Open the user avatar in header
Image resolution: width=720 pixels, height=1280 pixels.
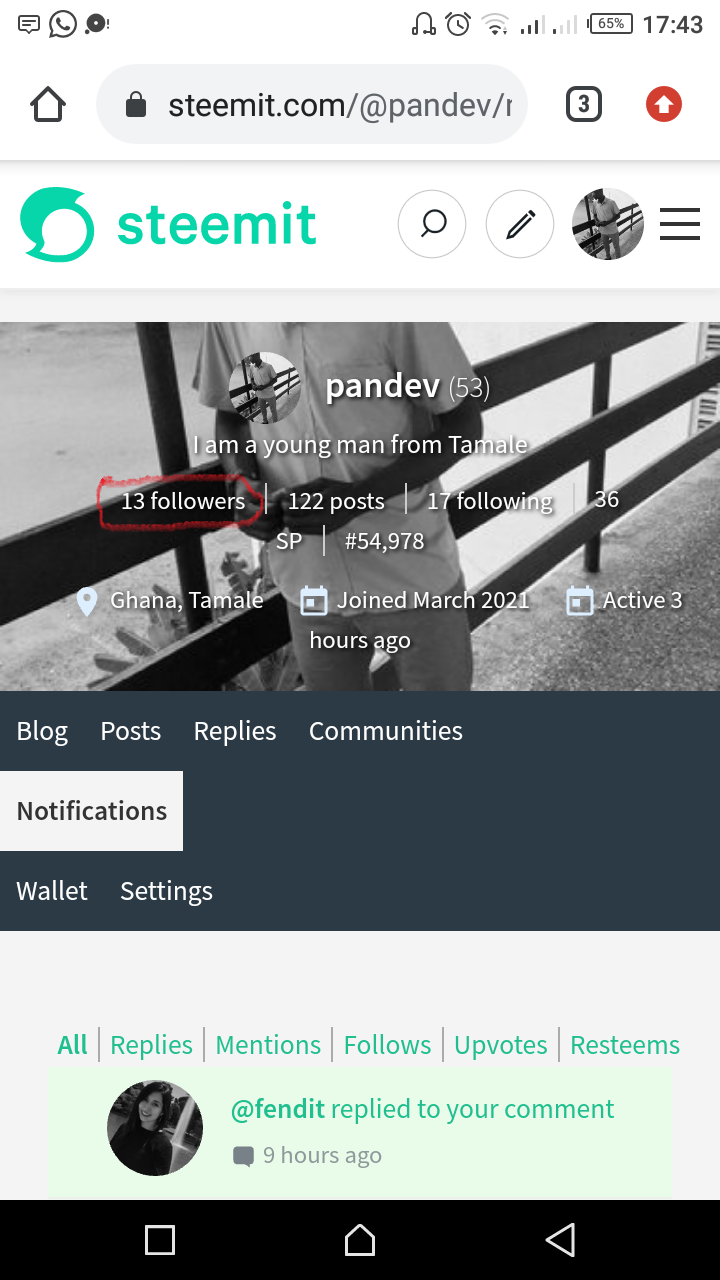click(x=607, y=224)
